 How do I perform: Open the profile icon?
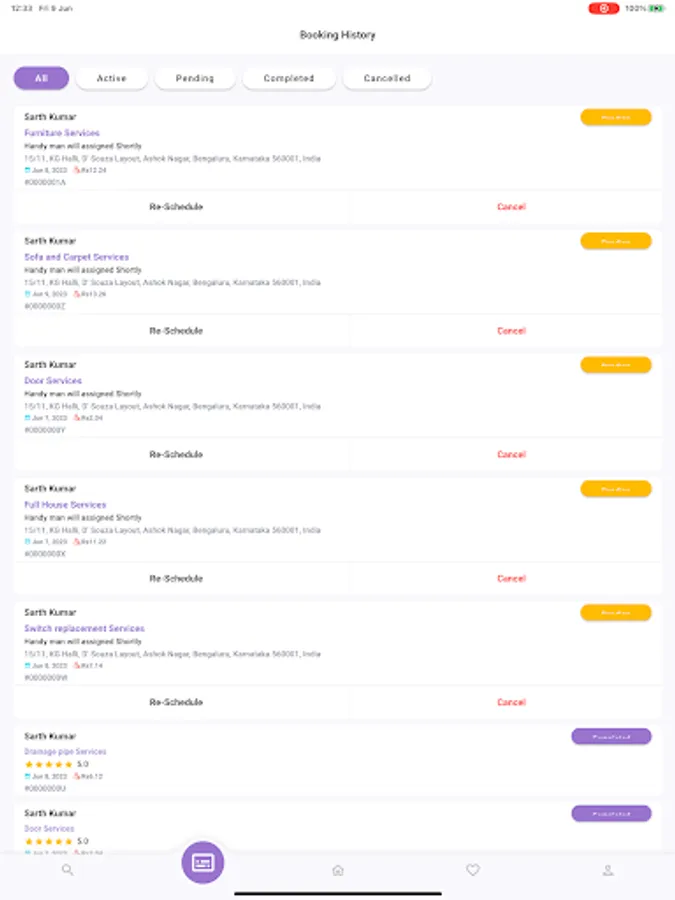(607, 870)
